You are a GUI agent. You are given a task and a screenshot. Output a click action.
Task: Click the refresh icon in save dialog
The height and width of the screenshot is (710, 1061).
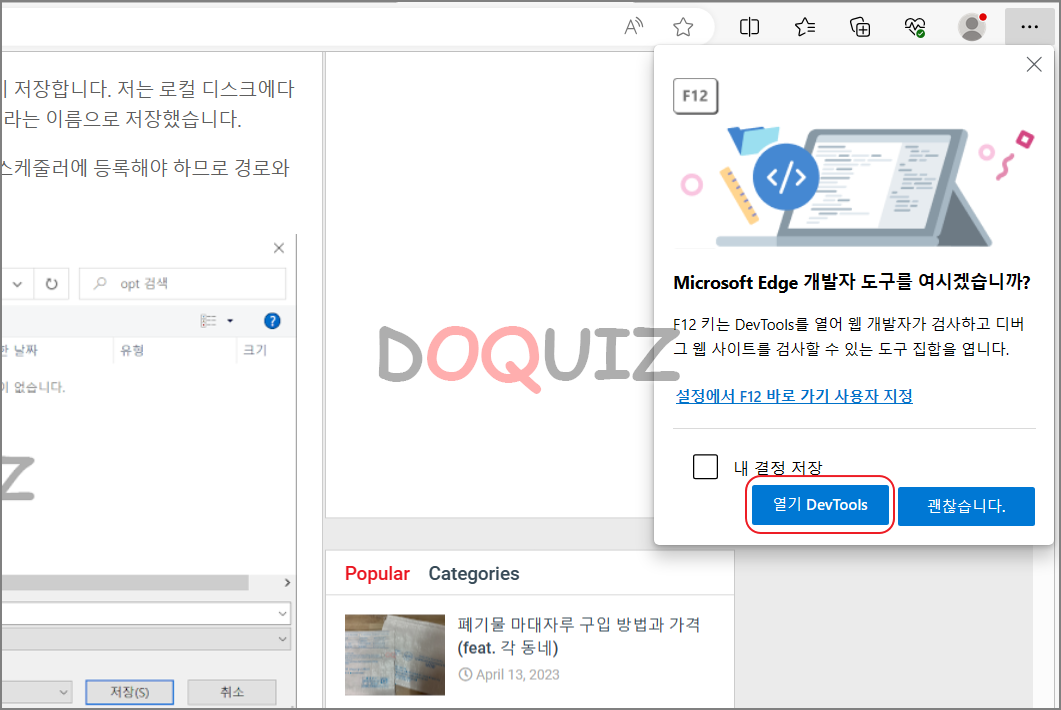51,284
